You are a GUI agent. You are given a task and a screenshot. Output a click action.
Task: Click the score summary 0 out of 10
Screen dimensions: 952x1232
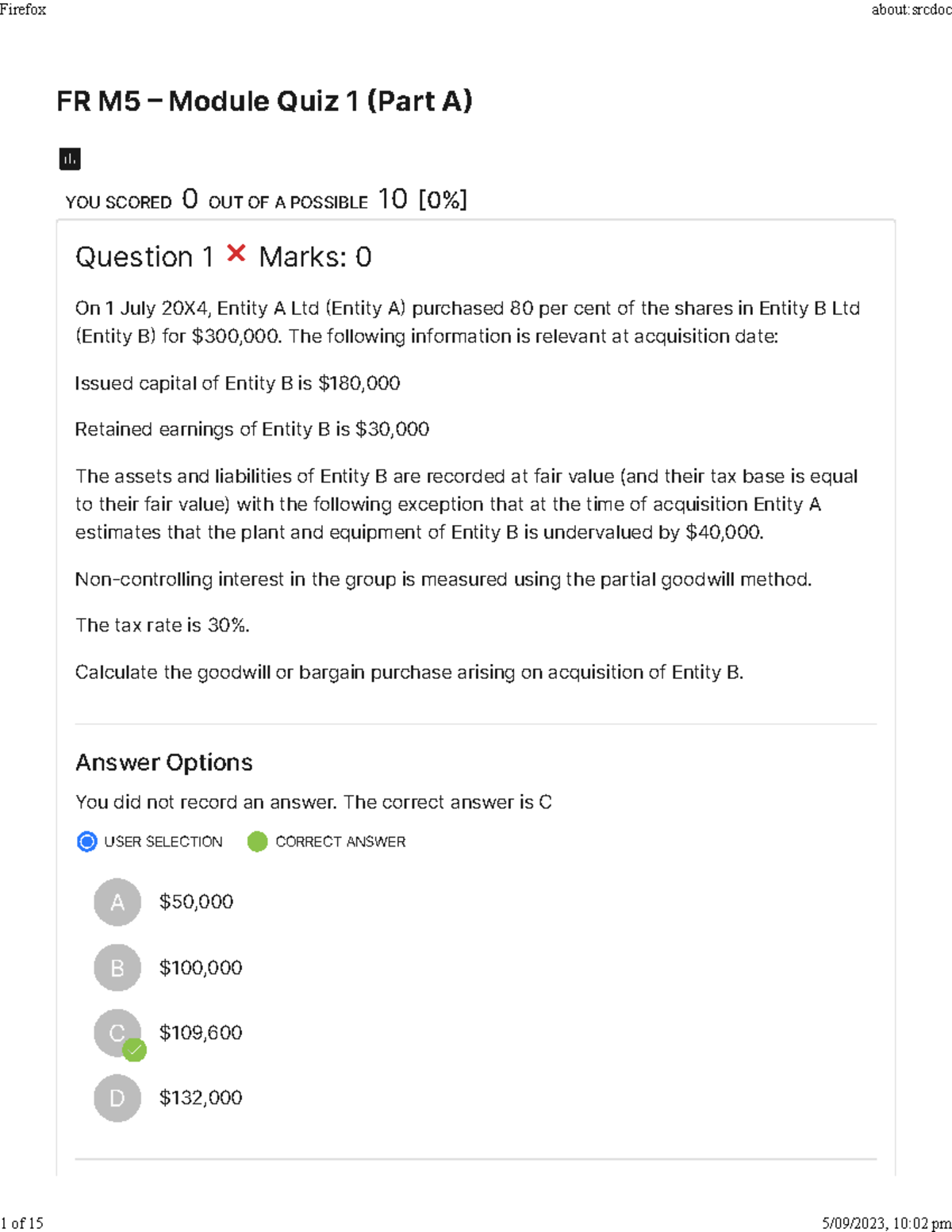[266, 200]
